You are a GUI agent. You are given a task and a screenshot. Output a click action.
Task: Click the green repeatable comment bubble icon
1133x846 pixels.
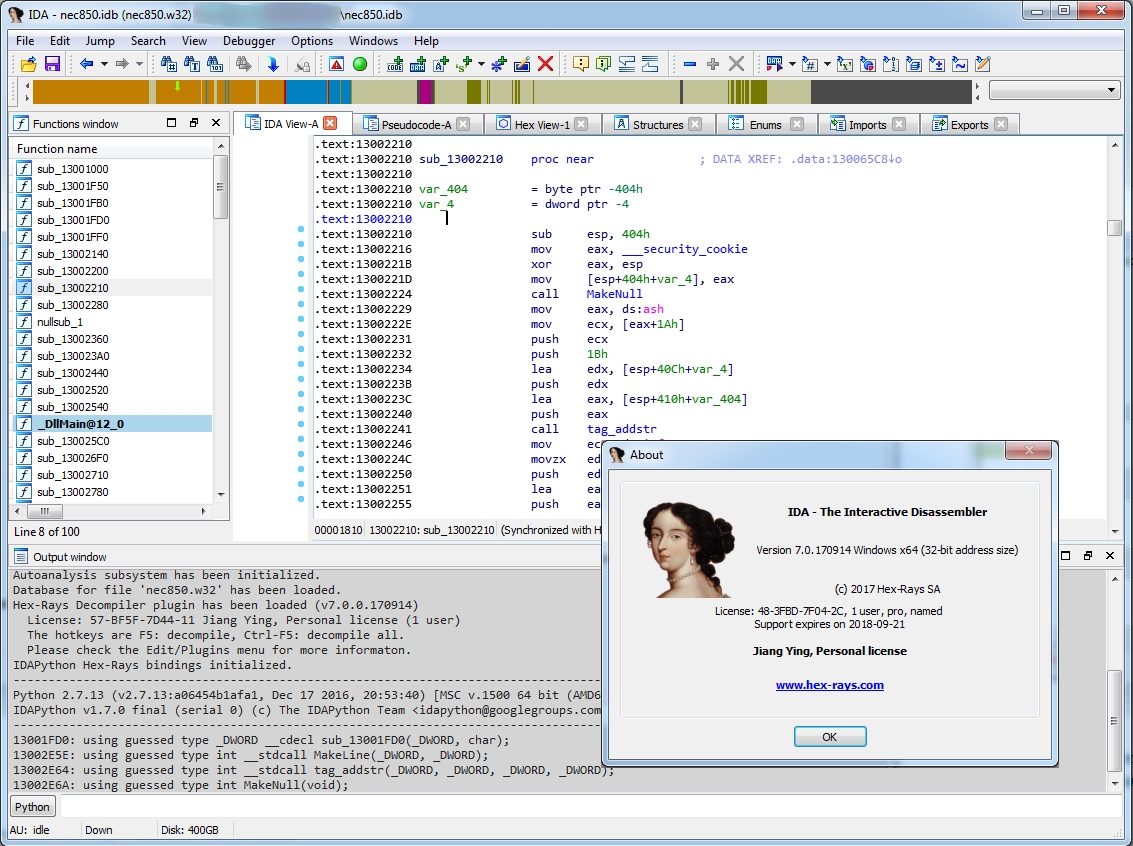(x=603, y=64)
